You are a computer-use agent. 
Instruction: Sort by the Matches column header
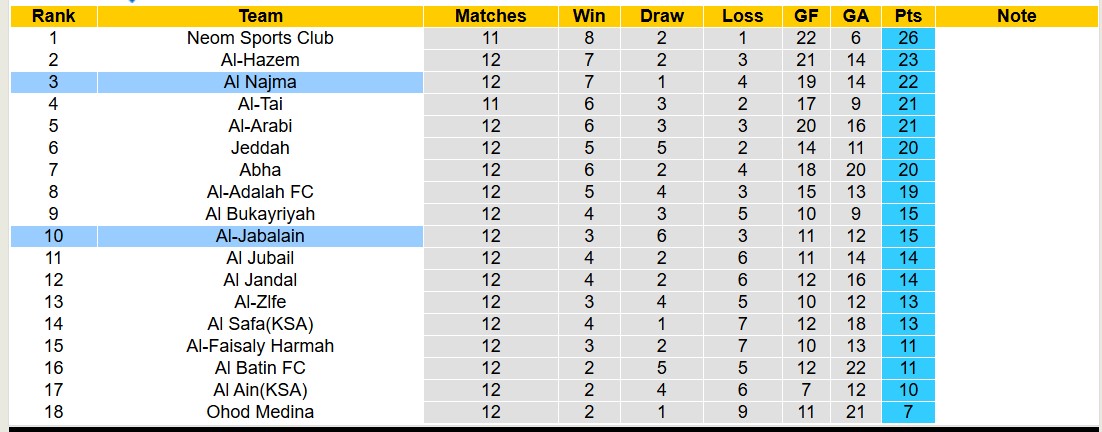tap(490, 16)
